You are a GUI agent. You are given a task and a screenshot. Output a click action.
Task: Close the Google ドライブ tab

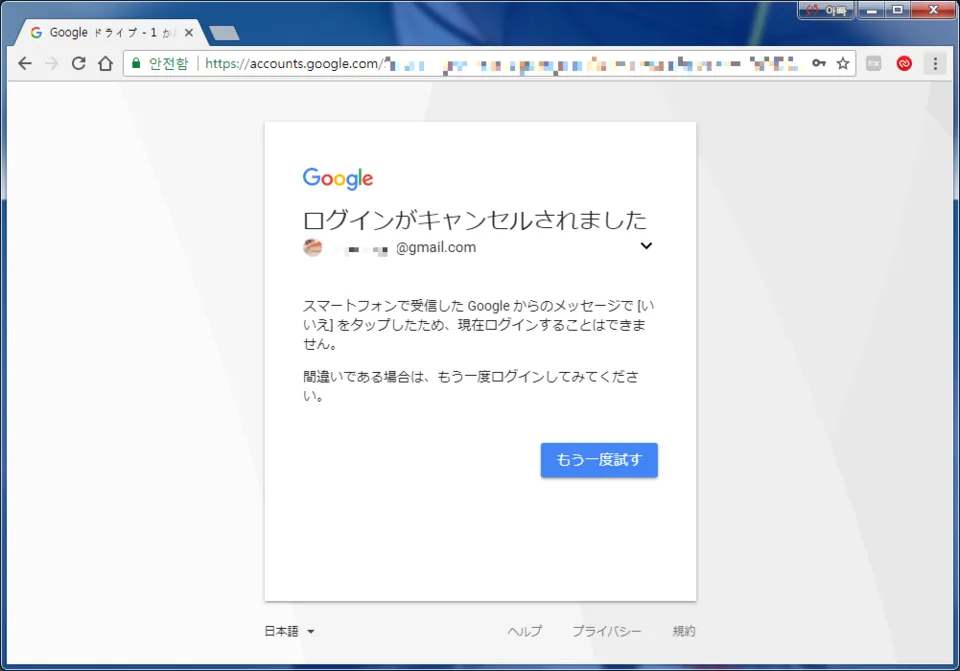189,32
